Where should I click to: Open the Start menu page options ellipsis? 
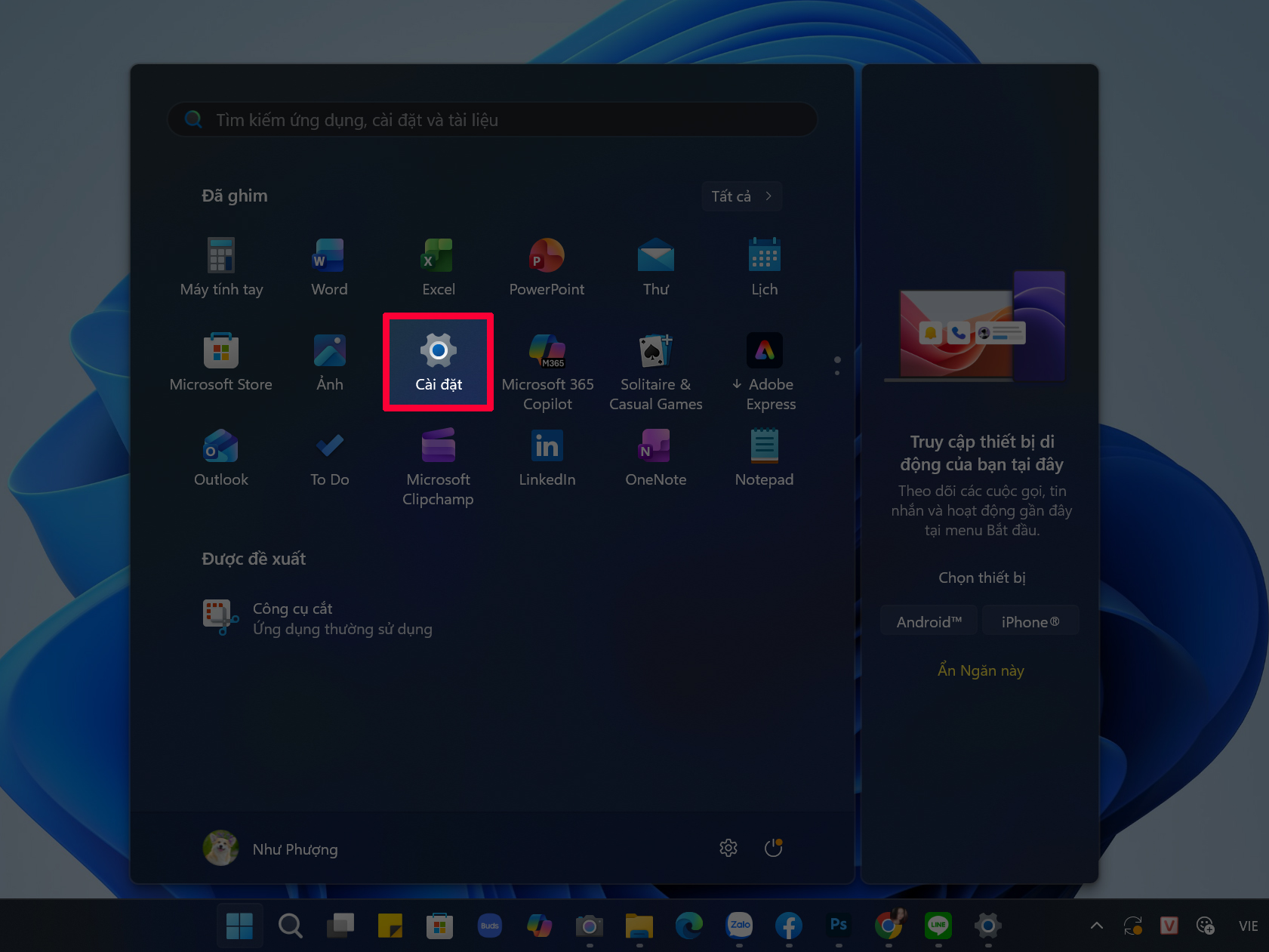tap(837, 365)
